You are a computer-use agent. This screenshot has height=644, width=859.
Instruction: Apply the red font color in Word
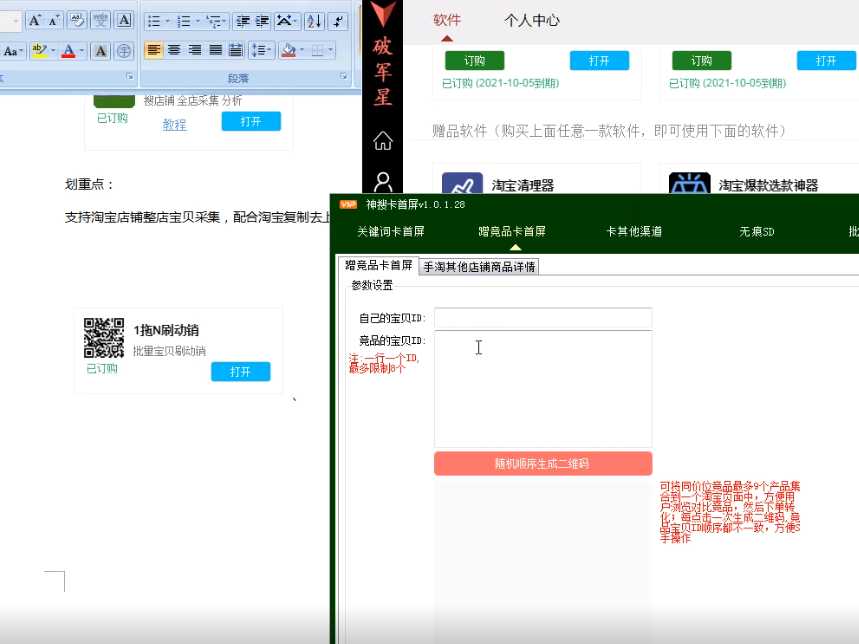pos(68,51)
